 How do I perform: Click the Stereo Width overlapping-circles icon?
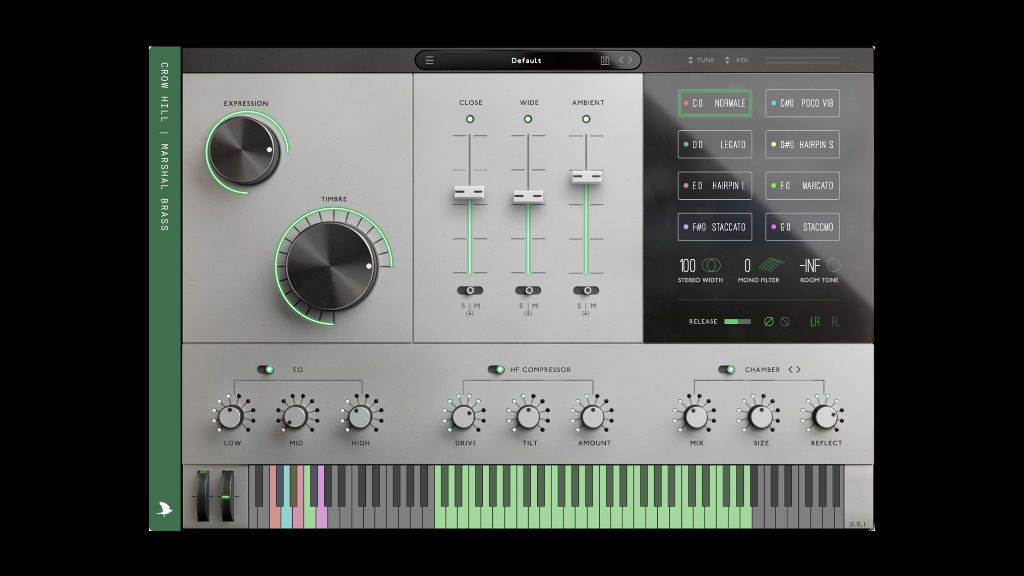pos(711,265)
